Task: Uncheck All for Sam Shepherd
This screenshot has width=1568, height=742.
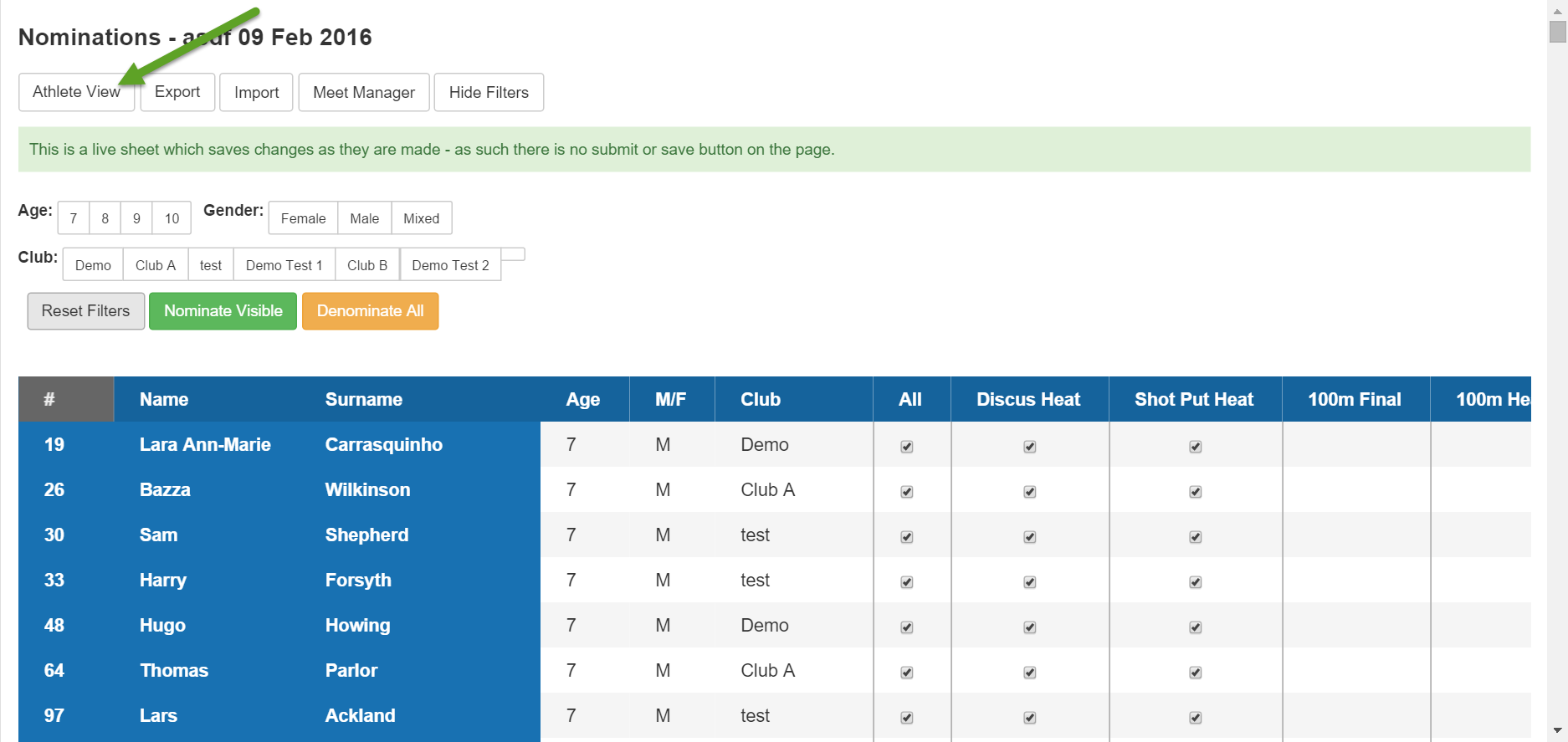Action: [x=907, y=537]
